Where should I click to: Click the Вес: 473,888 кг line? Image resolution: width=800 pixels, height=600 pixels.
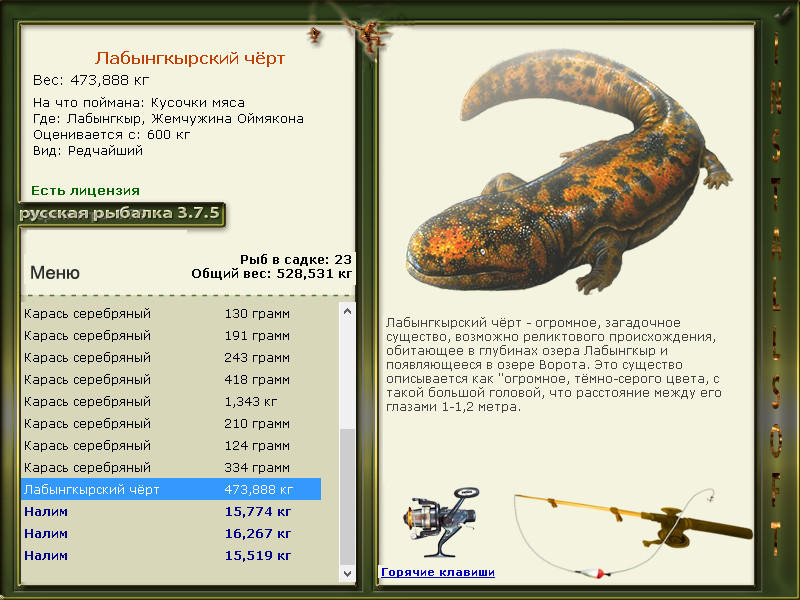(91, 80)
